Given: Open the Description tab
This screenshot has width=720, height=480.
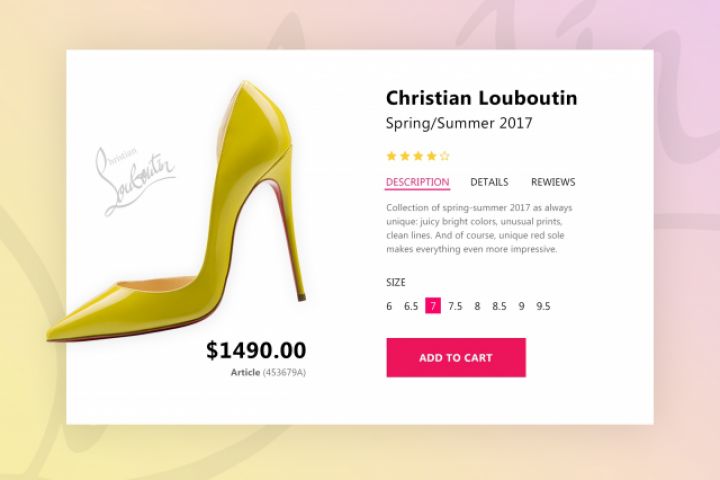Looking at the screenshot, I should pos(417,182).
